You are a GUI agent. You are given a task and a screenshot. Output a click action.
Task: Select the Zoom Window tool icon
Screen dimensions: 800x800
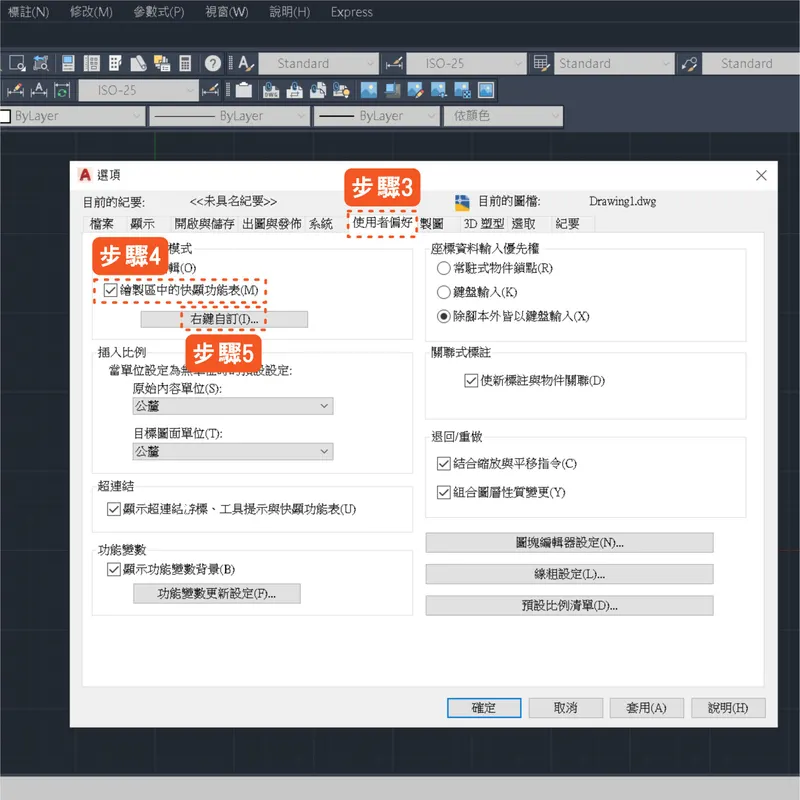tap(17, 63)
